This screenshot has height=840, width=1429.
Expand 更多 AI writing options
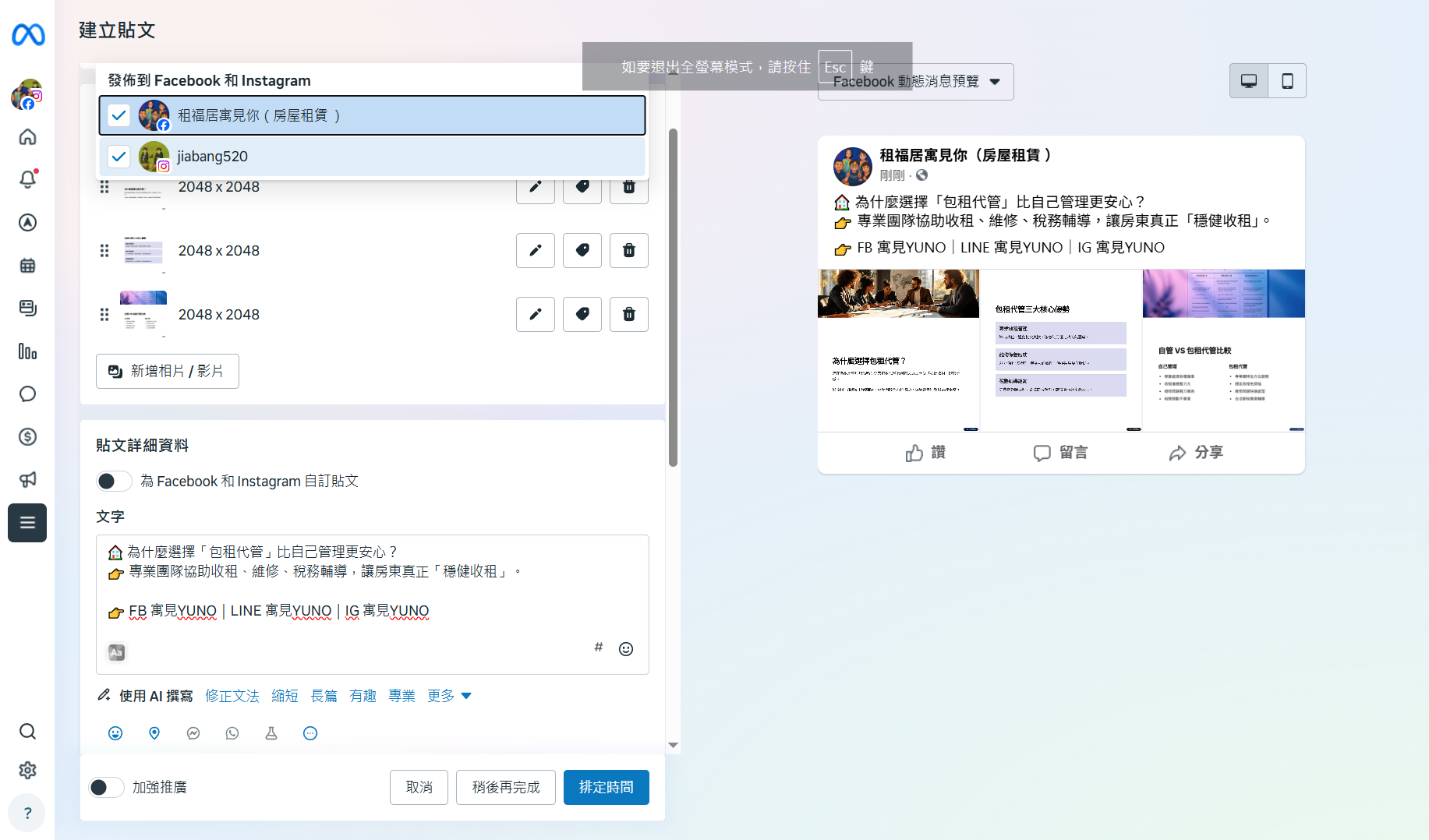coord(449,696)
